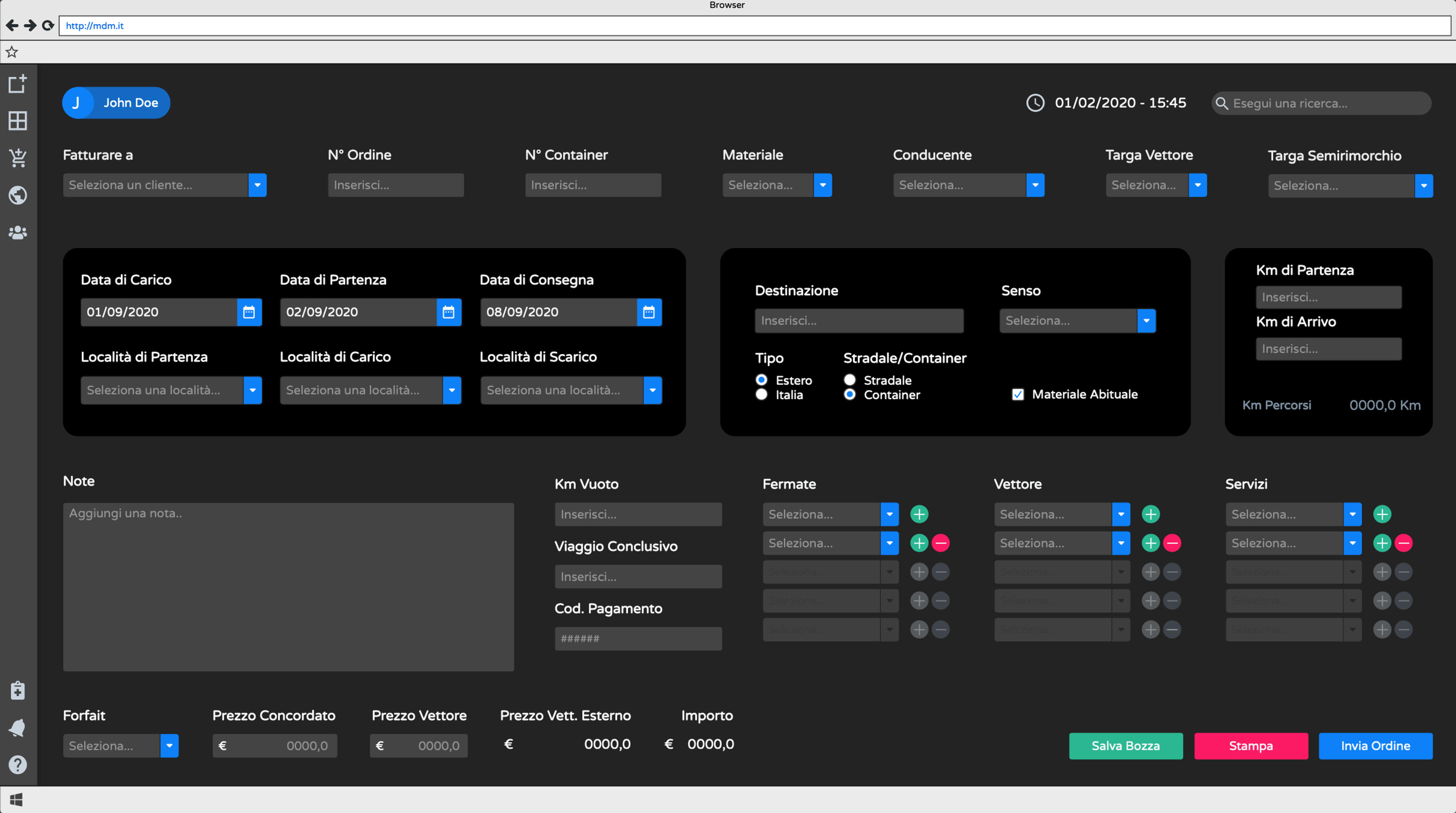Remove the second Servizi row
This screenshot has width=1456, height=813.
[1403, 543]
